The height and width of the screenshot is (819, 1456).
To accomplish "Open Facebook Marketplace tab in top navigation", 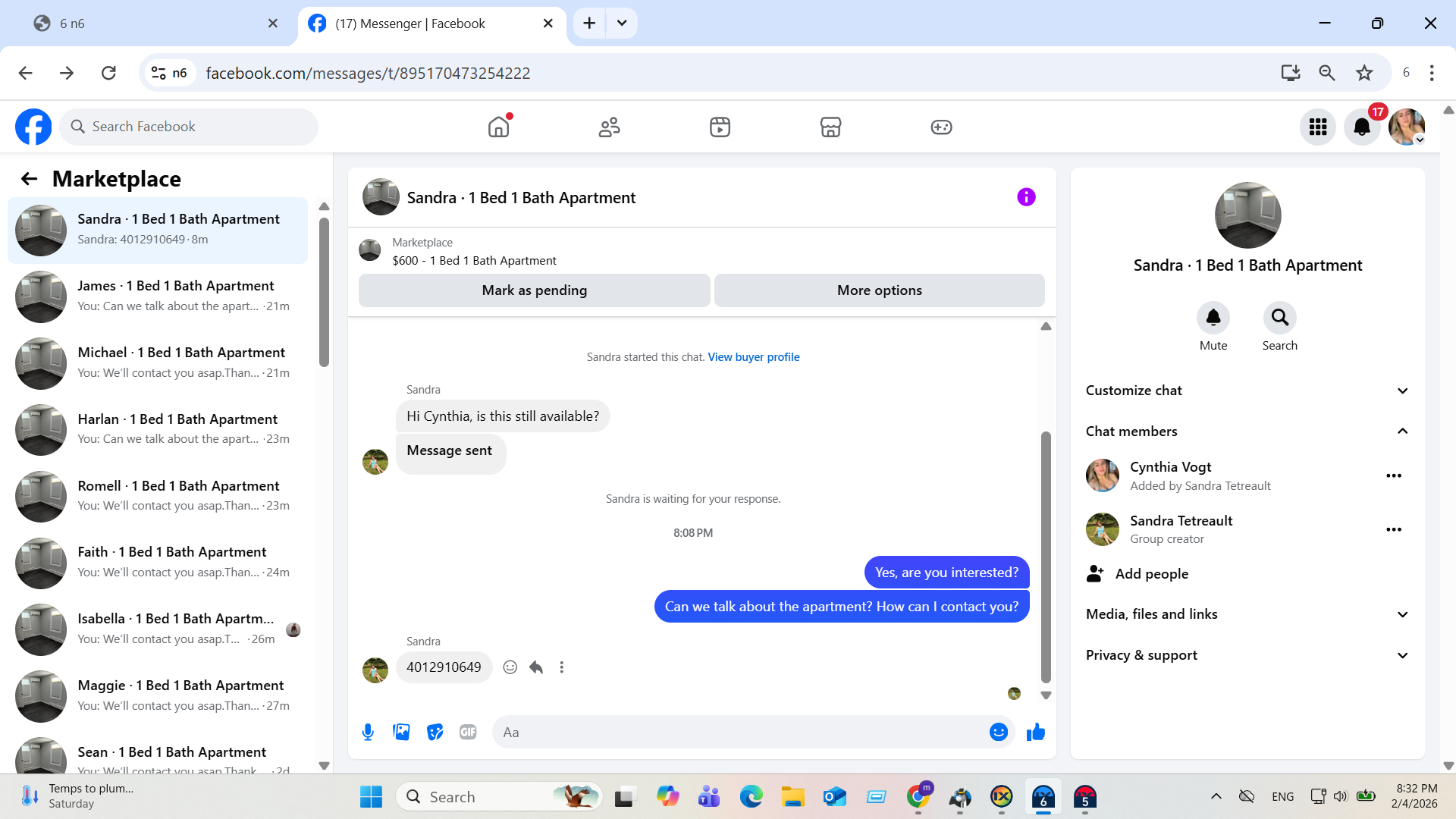I will point(830,127).
